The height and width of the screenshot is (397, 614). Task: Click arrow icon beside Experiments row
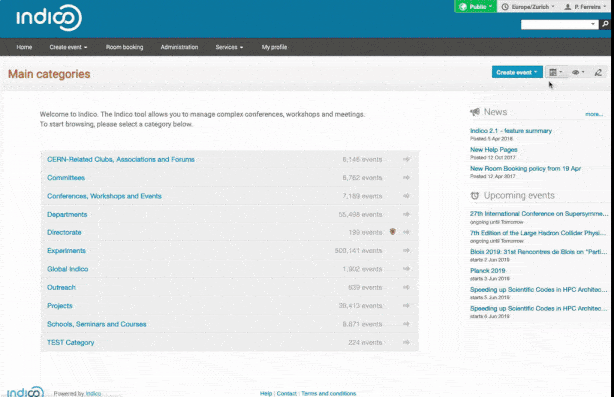406,250
